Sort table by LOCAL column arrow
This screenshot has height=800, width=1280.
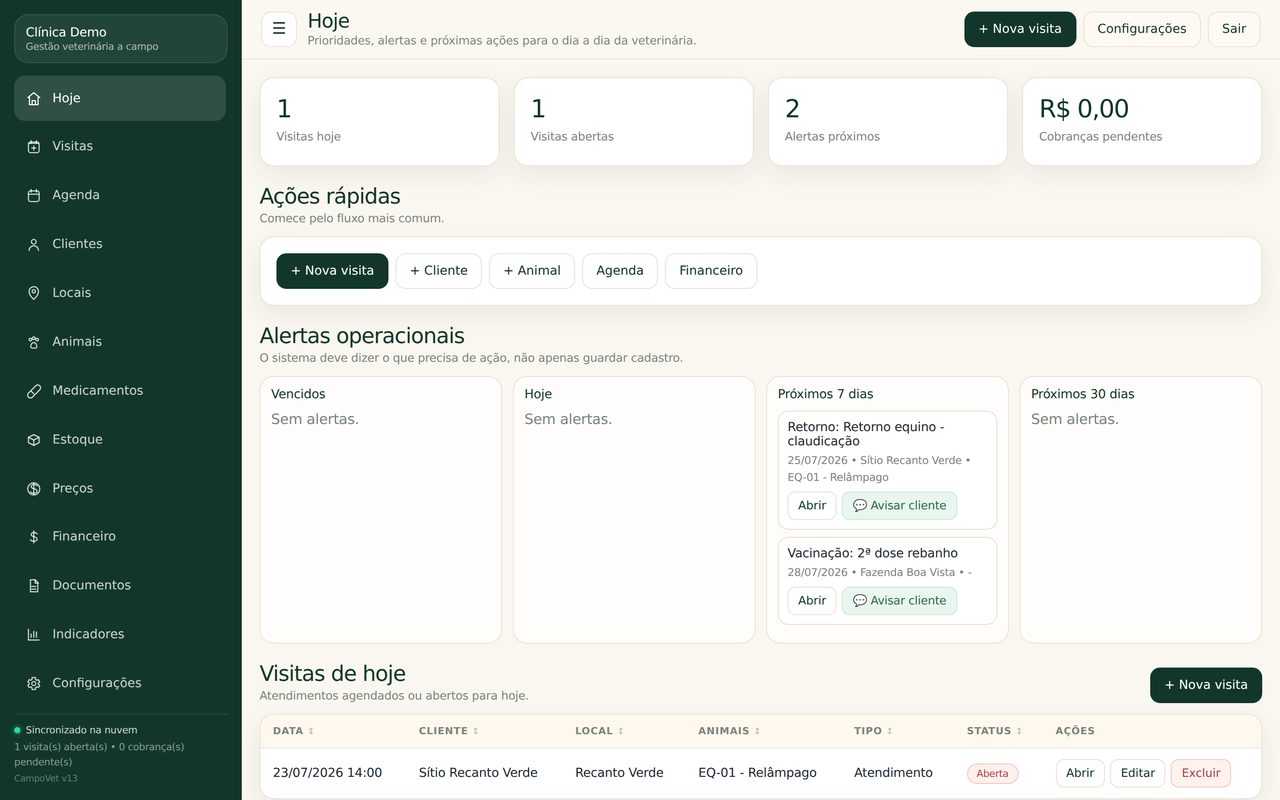tap(621, 731)
